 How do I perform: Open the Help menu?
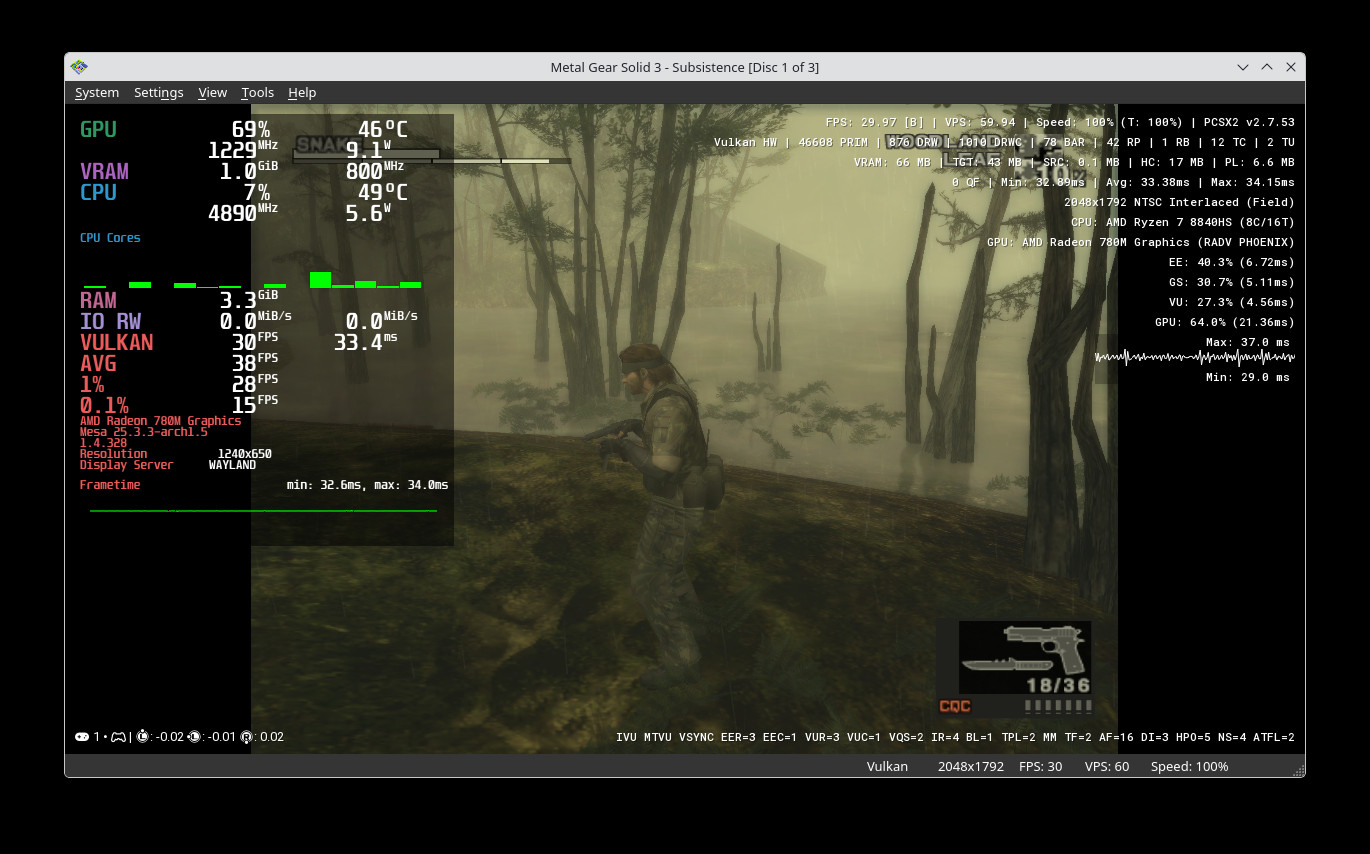pos(302,92)
